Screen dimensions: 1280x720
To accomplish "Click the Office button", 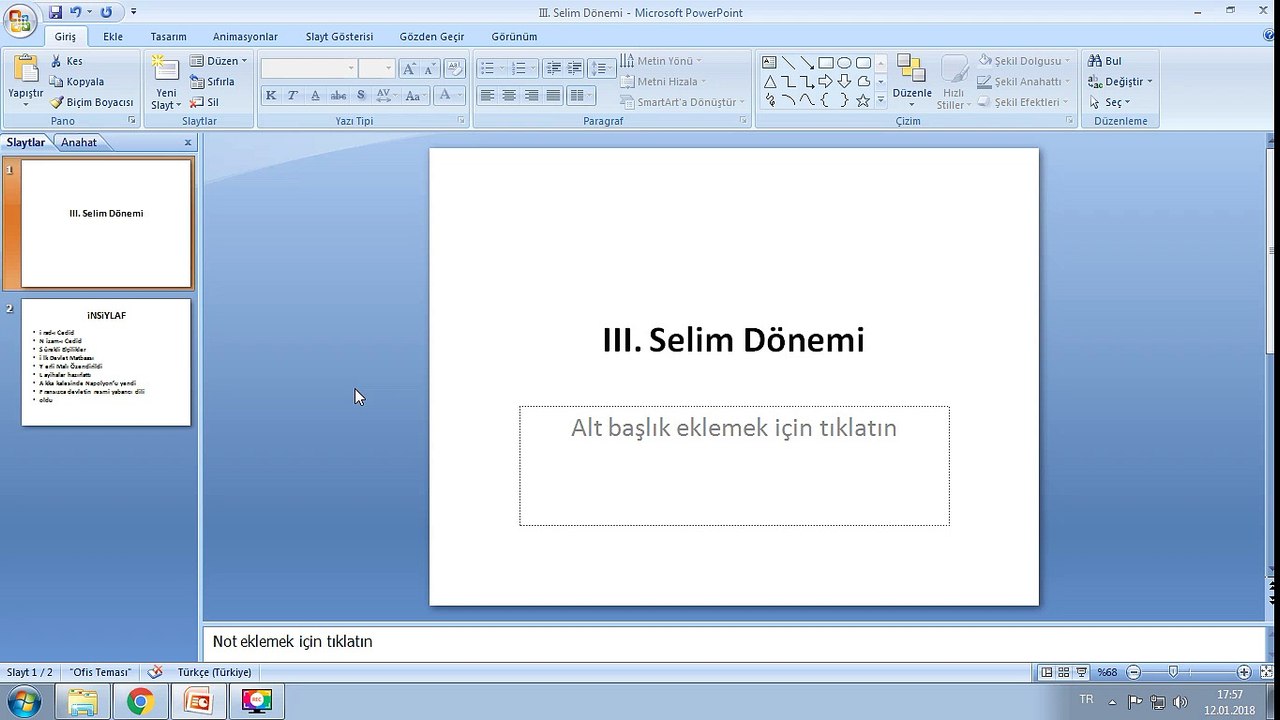I will (19, 20).
